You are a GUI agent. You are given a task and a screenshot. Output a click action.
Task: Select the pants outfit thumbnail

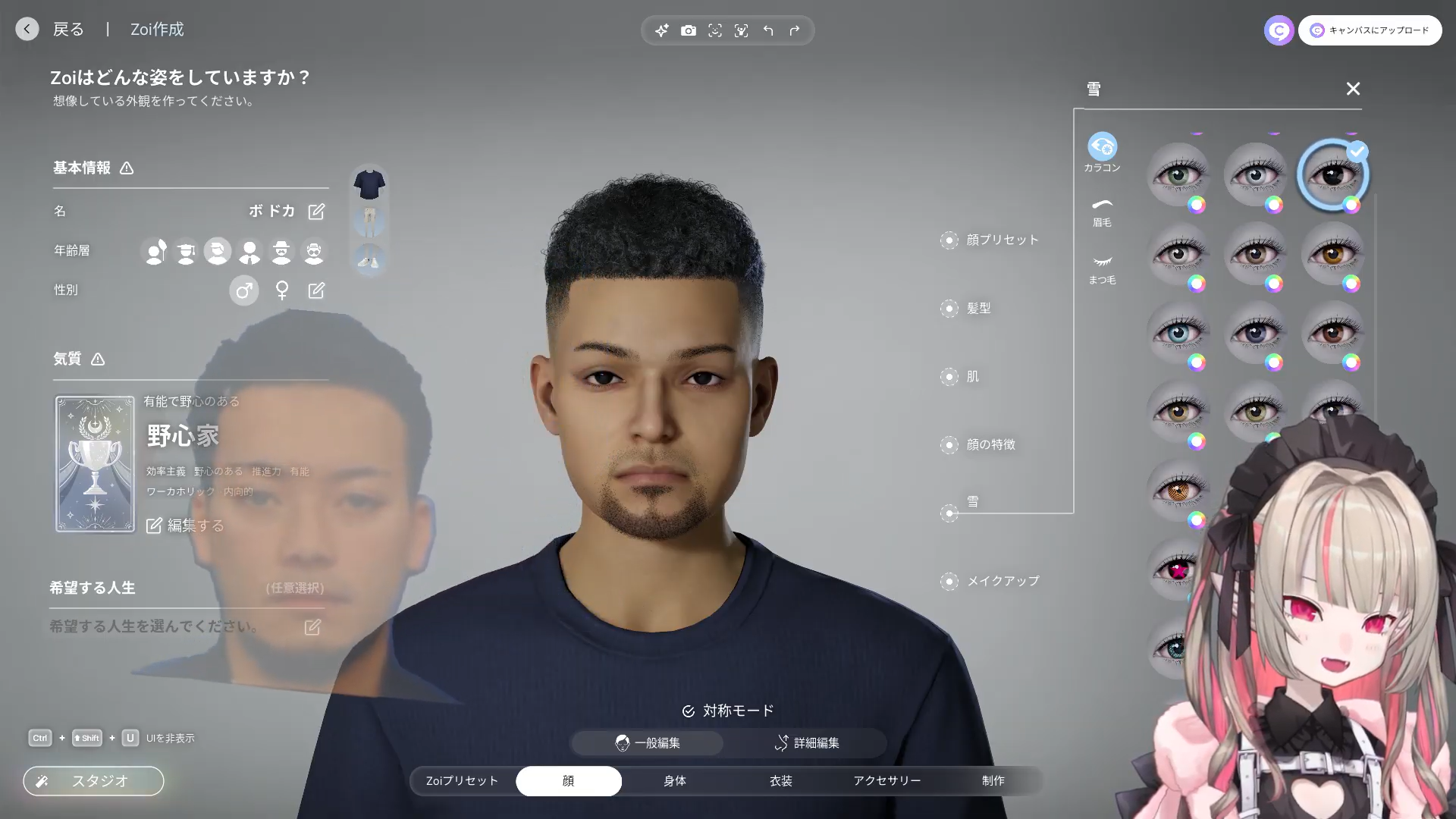coord(369,221)
